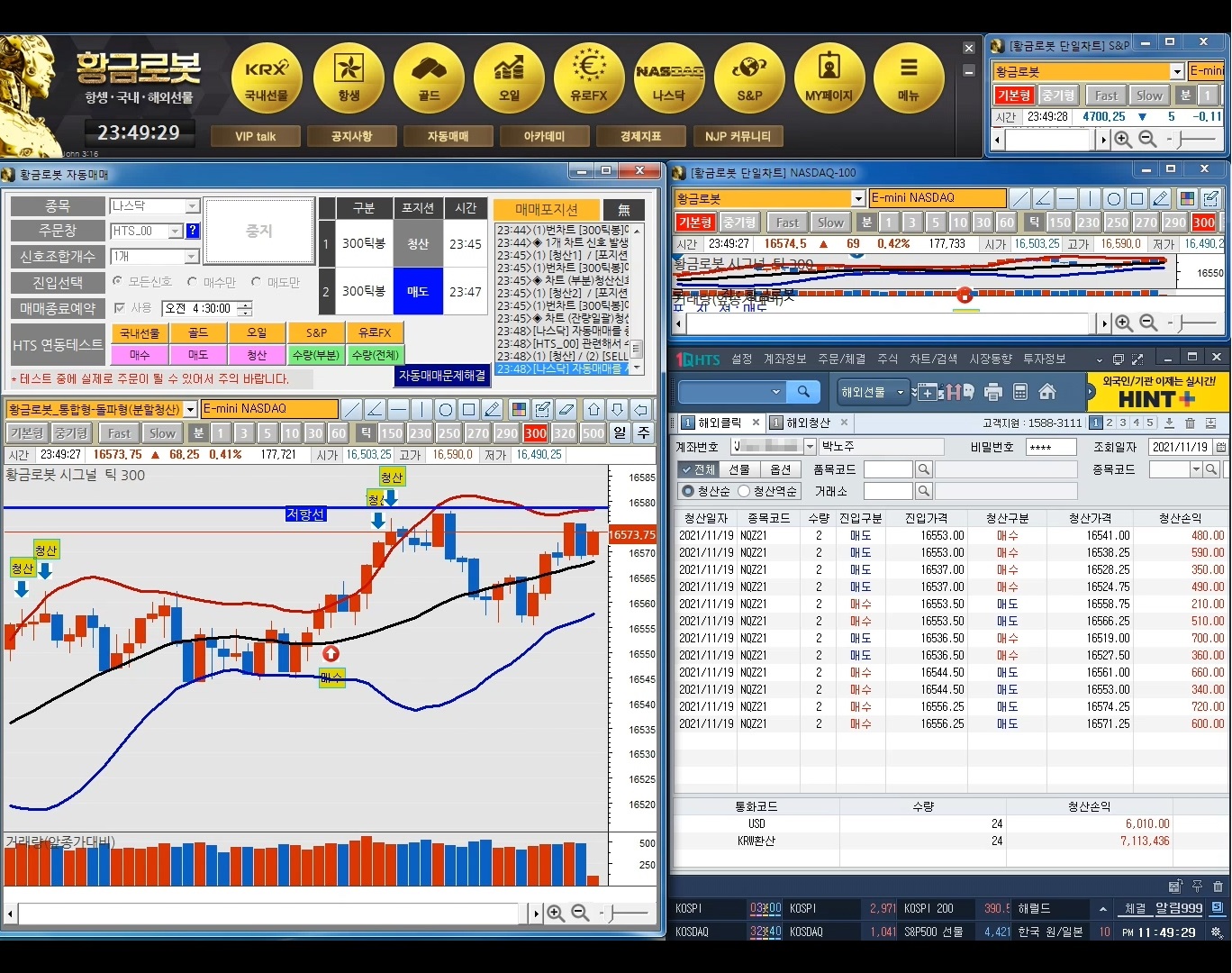Open 주문/체결 menu in 1QHTS
Viewport: 1232px width, 973px height.
(841, 359)
